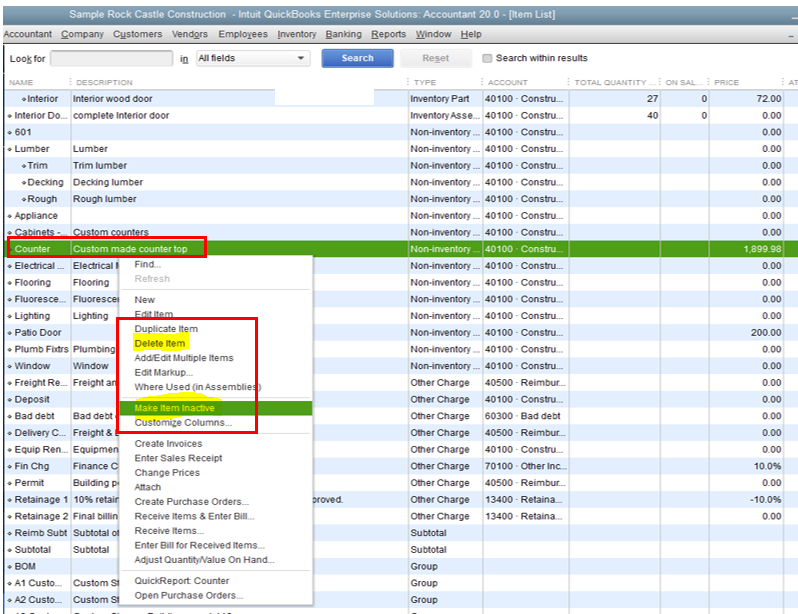Select the Appliance item row

401,216
